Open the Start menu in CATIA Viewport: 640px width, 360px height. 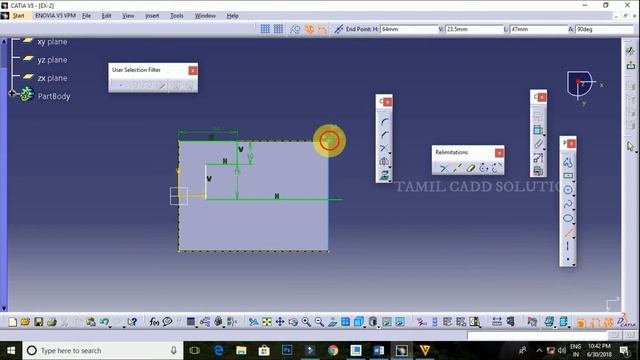pyautogui.click(x=18, y=16)
